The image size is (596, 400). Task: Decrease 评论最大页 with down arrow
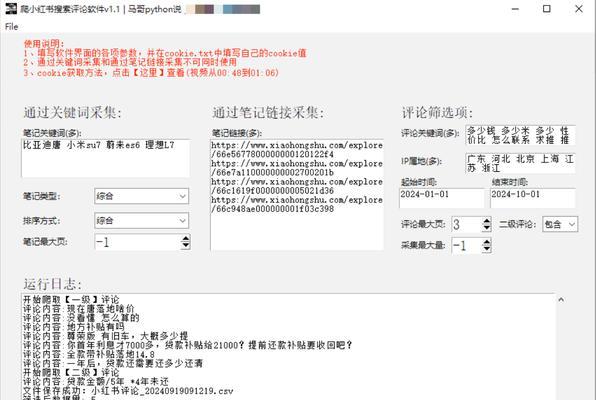click(x=487, y=228)
